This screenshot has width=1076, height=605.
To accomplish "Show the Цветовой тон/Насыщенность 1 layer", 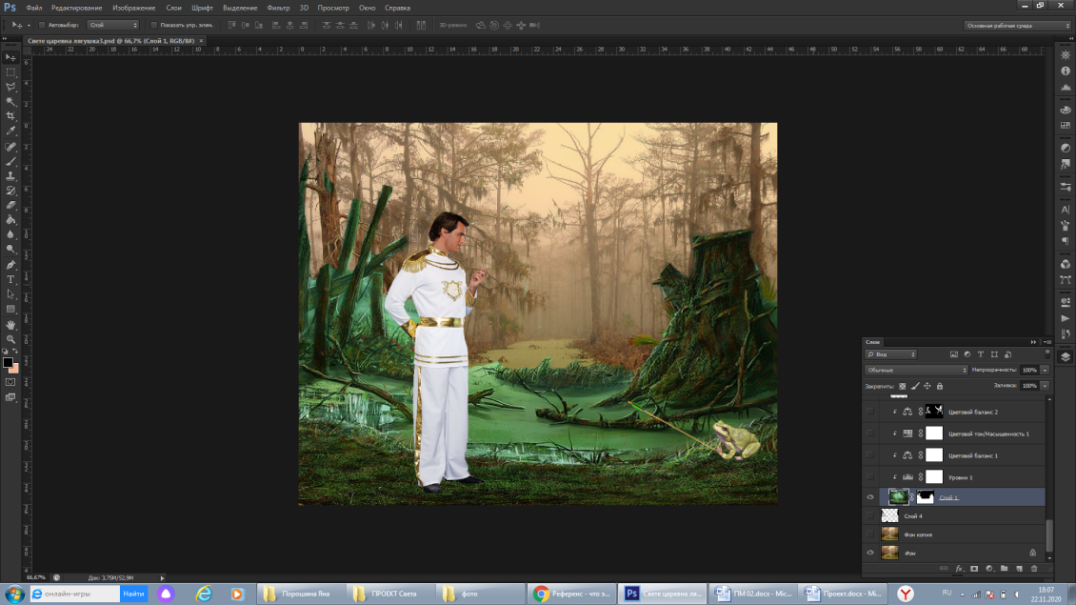I will pos(870,434).
